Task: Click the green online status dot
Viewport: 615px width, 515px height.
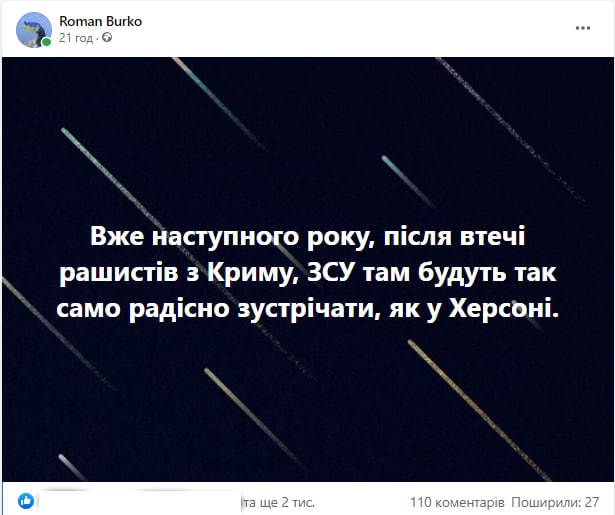Action: coord(46,42)
